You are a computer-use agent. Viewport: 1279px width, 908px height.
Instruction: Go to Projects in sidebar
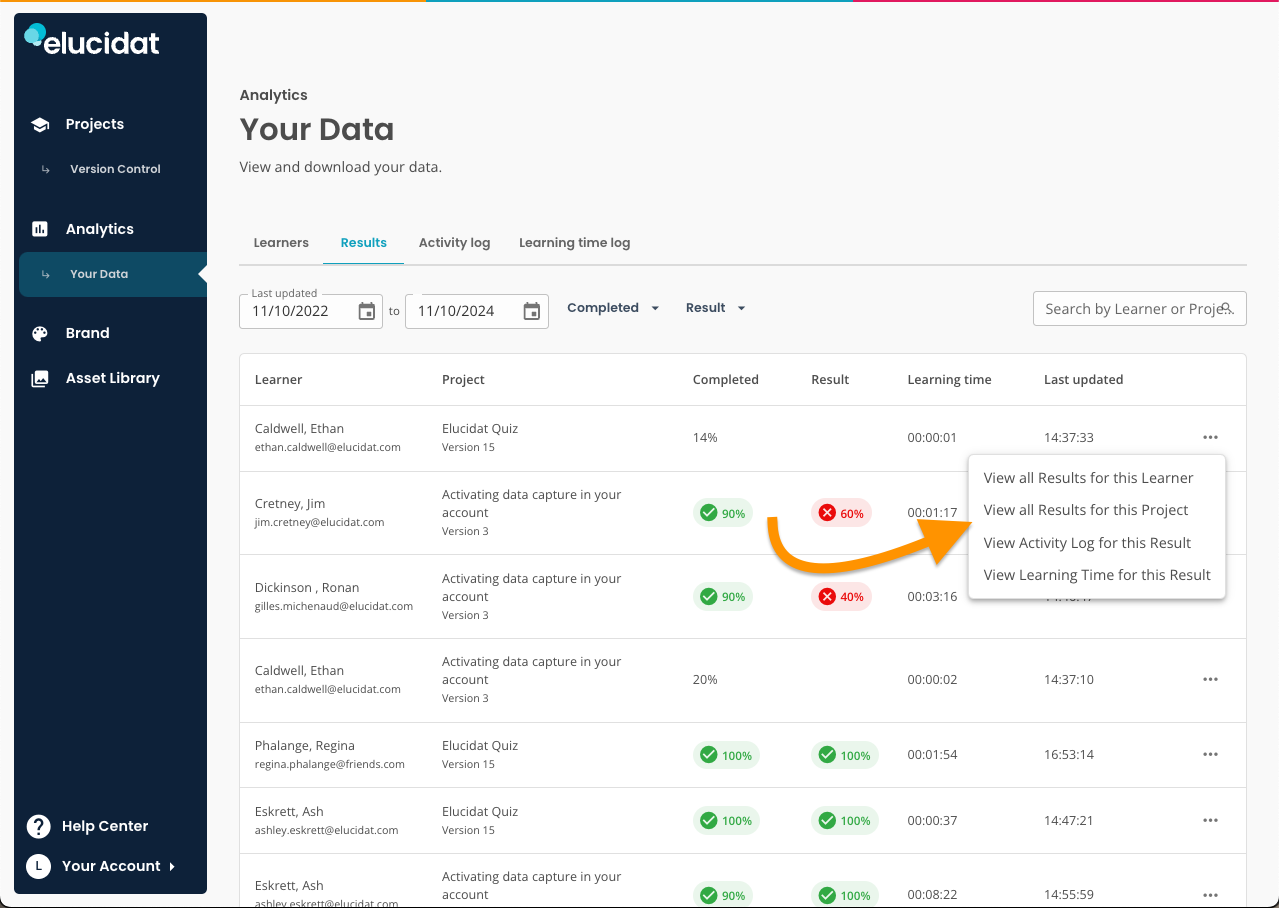(95, 124)
